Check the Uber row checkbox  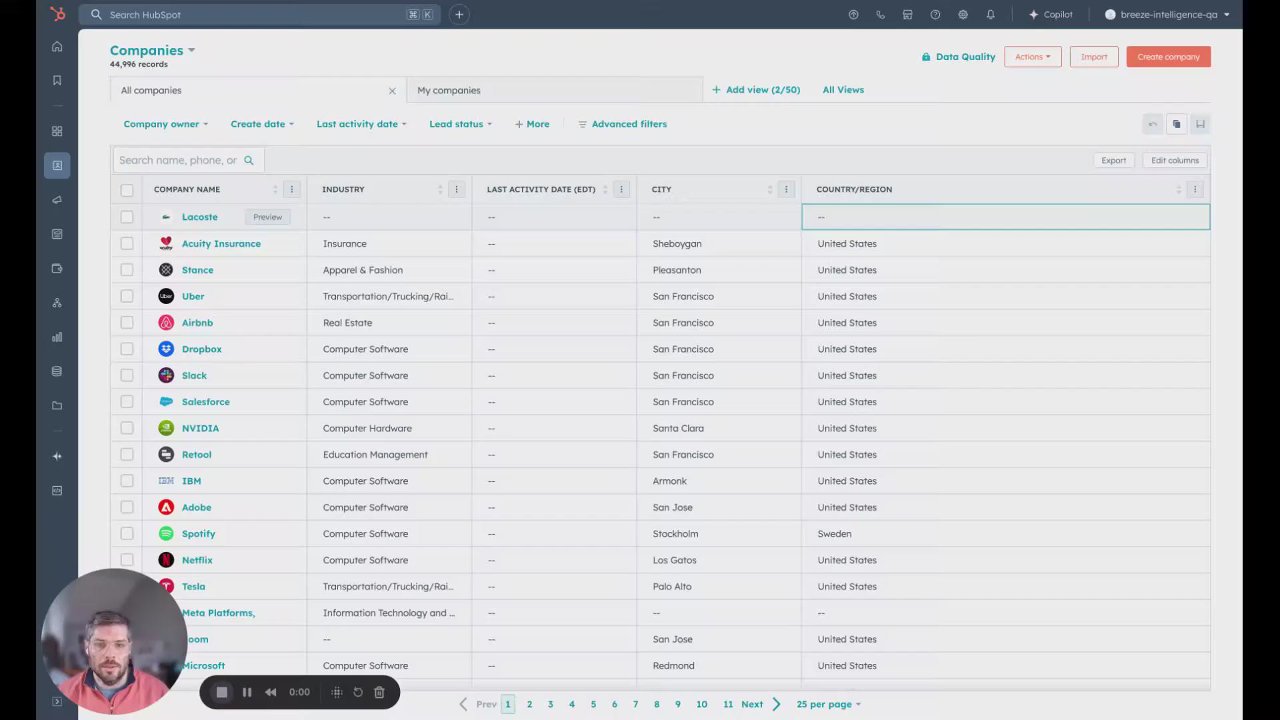coord(127,296)
